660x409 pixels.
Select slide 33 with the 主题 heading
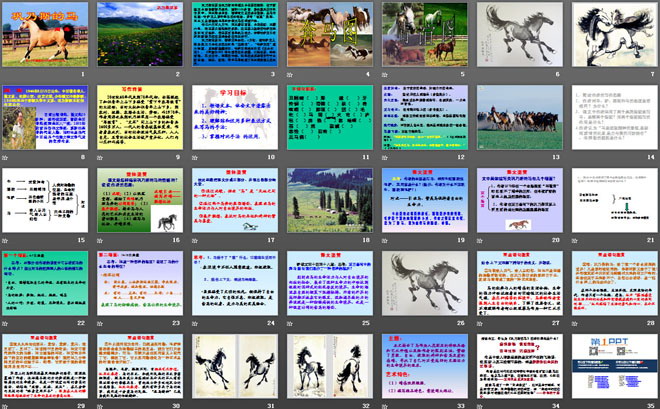point(422,365)
